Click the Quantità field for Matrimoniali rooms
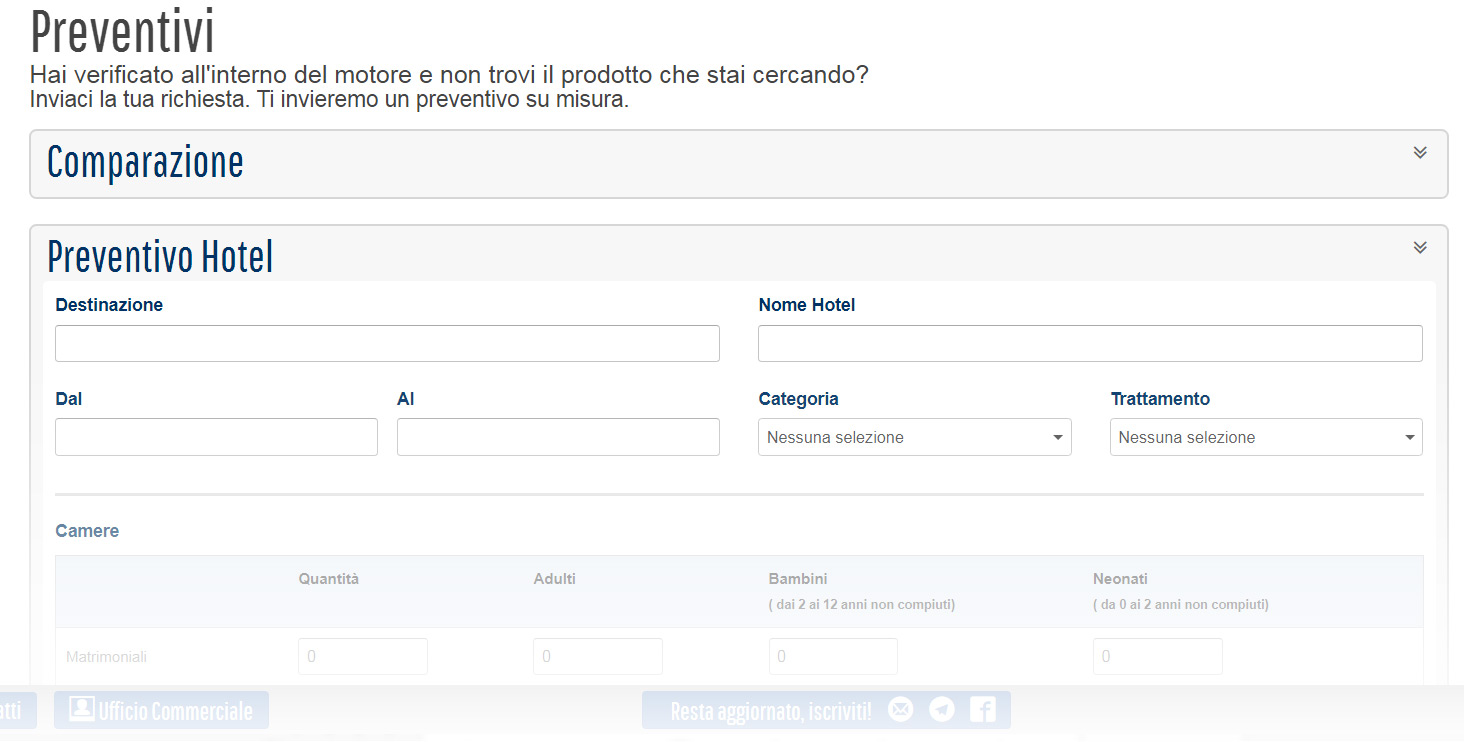This screenshot has height=742, width=1464. pyautogui.click(x=362, y=656)
